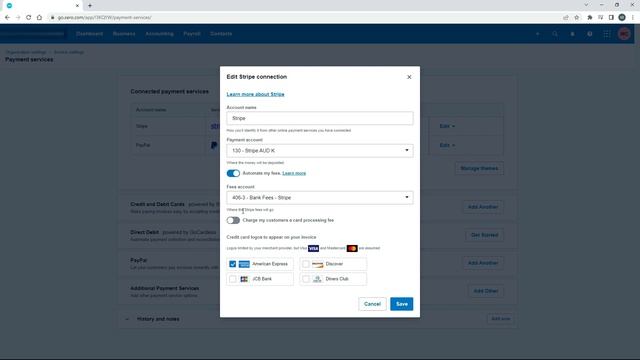Viewport: 640px width, 360px height.
Task: Open the help question mark icon
Action: (589, 34)
